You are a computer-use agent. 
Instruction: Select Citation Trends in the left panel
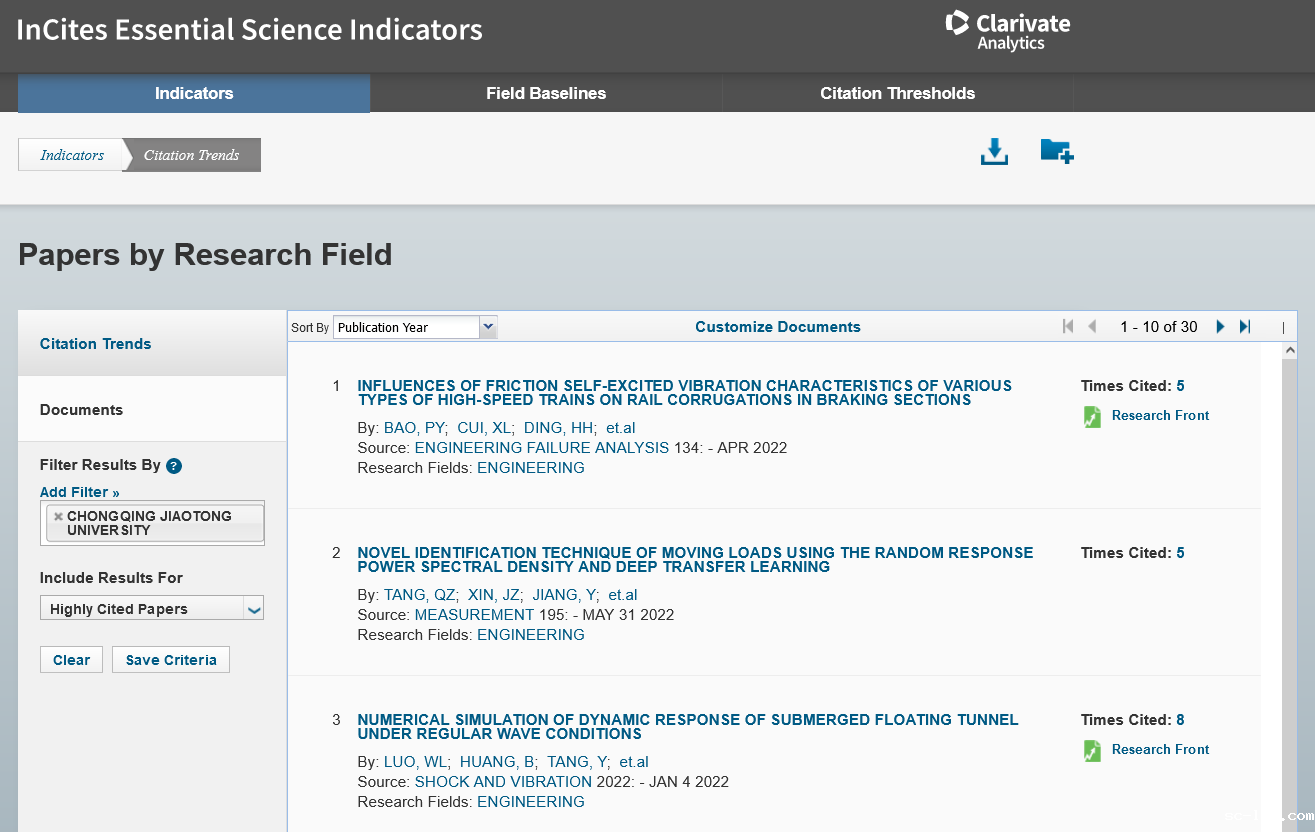[x=96, y=344]
